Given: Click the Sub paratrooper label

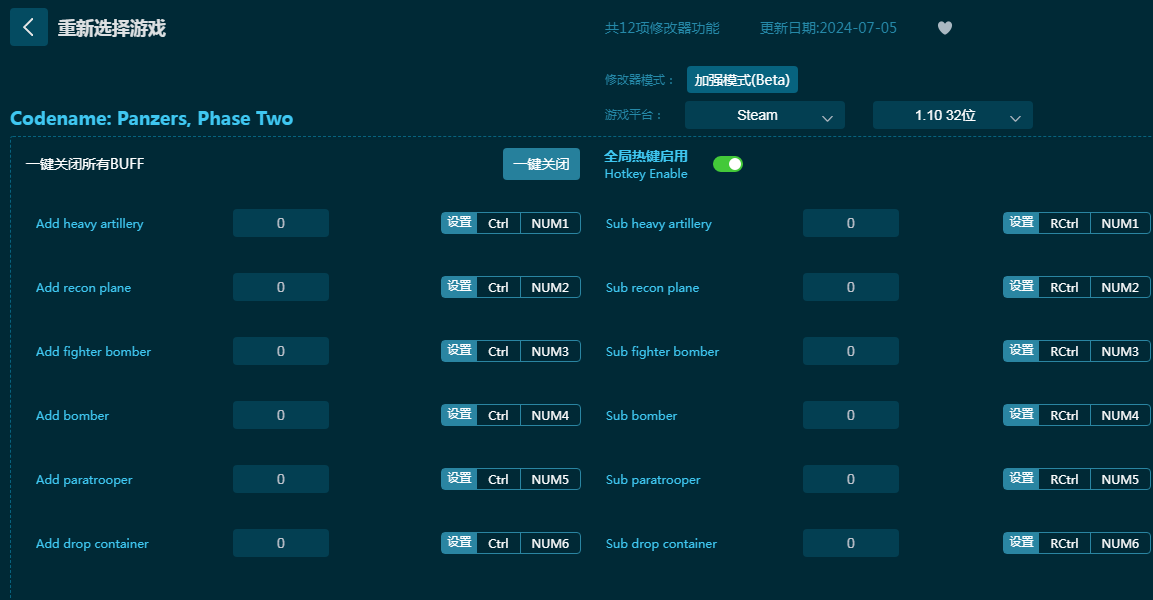Looking at the screenshot, I should [x=653, y=479].
